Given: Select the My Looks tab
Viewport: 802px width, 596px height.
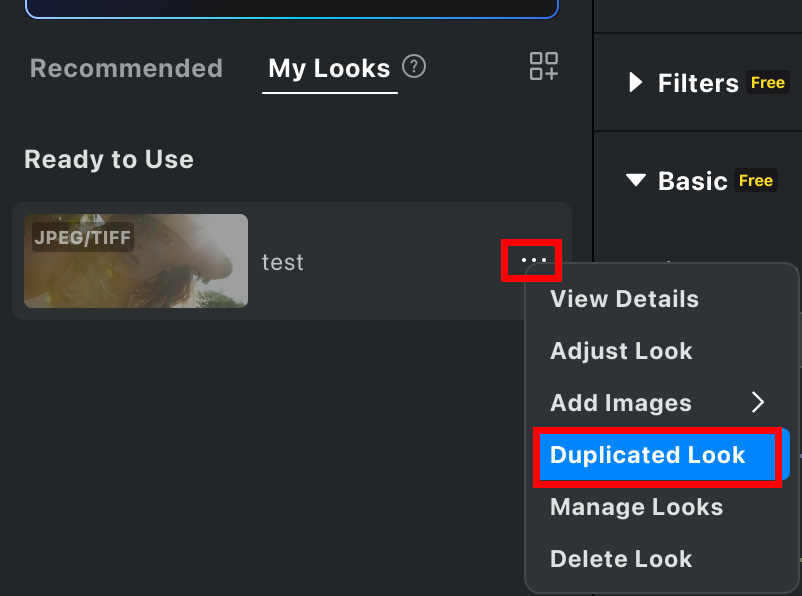Looking at the screenshot, I should tap(329, 69).
